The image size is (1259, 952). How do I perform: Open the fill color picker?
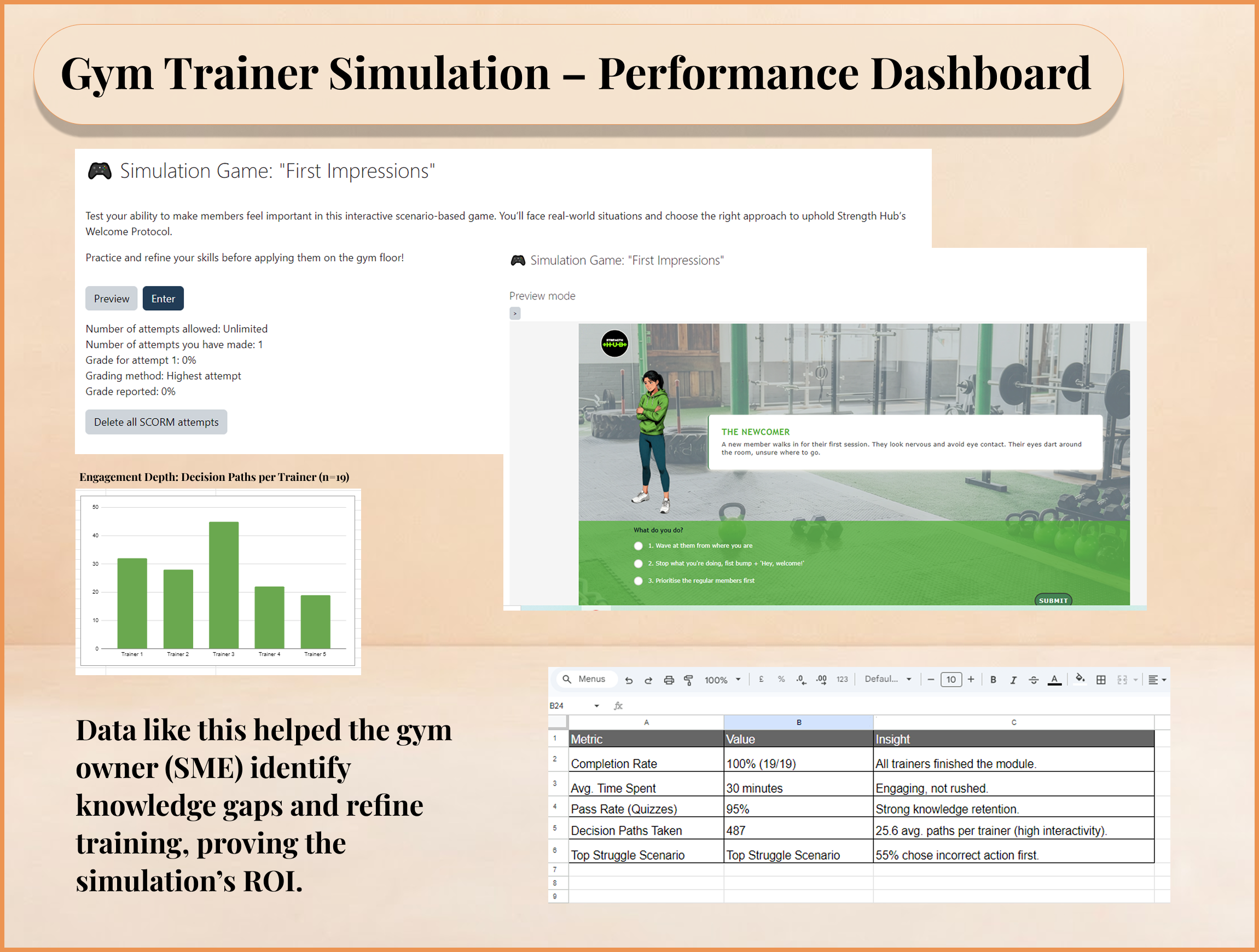1080,680
